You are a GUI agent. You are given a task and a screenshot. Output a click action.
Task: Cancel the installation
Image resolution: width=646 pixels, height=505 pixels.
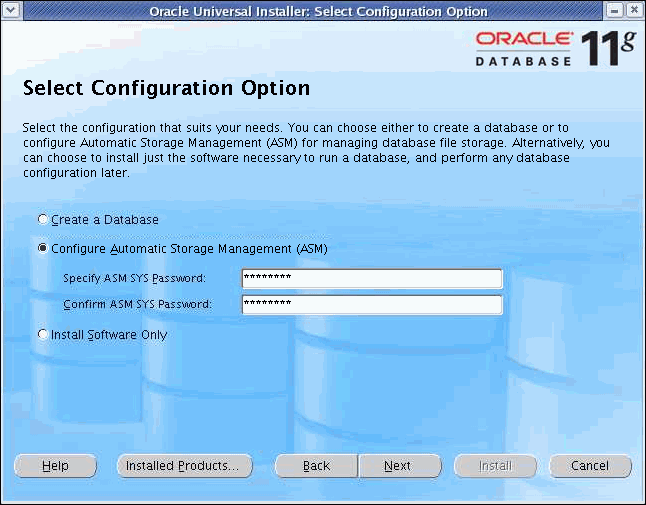click(x=590, y=466)
